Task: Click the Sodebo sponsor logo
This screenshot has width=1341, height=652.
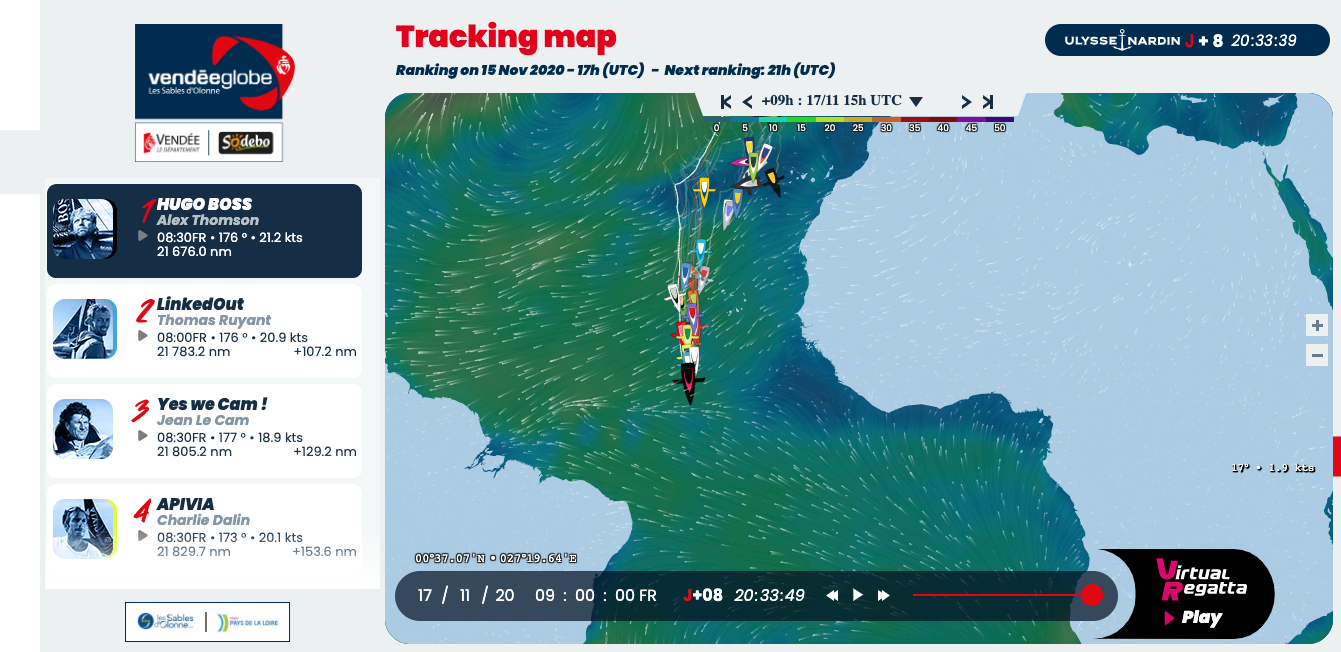Action: point(246,142)
